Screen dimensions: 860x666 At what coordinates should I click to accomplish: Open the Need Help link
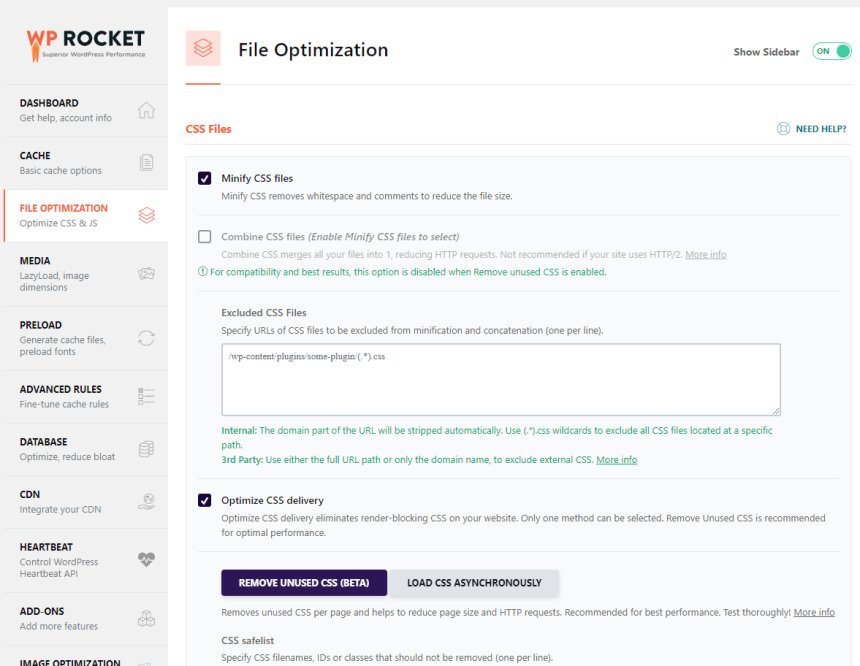point(811,129)
